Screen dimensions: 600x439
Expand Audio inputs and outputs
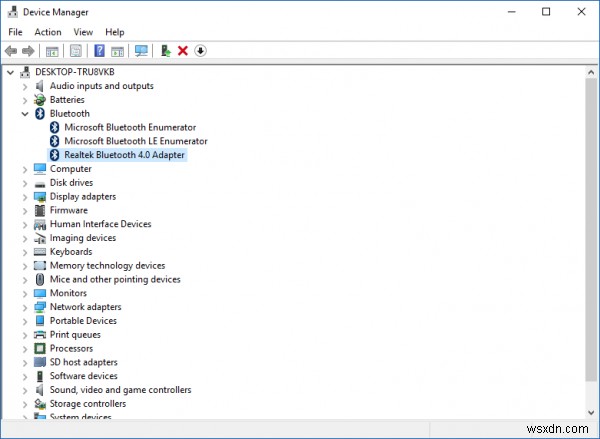coord(25,86)
